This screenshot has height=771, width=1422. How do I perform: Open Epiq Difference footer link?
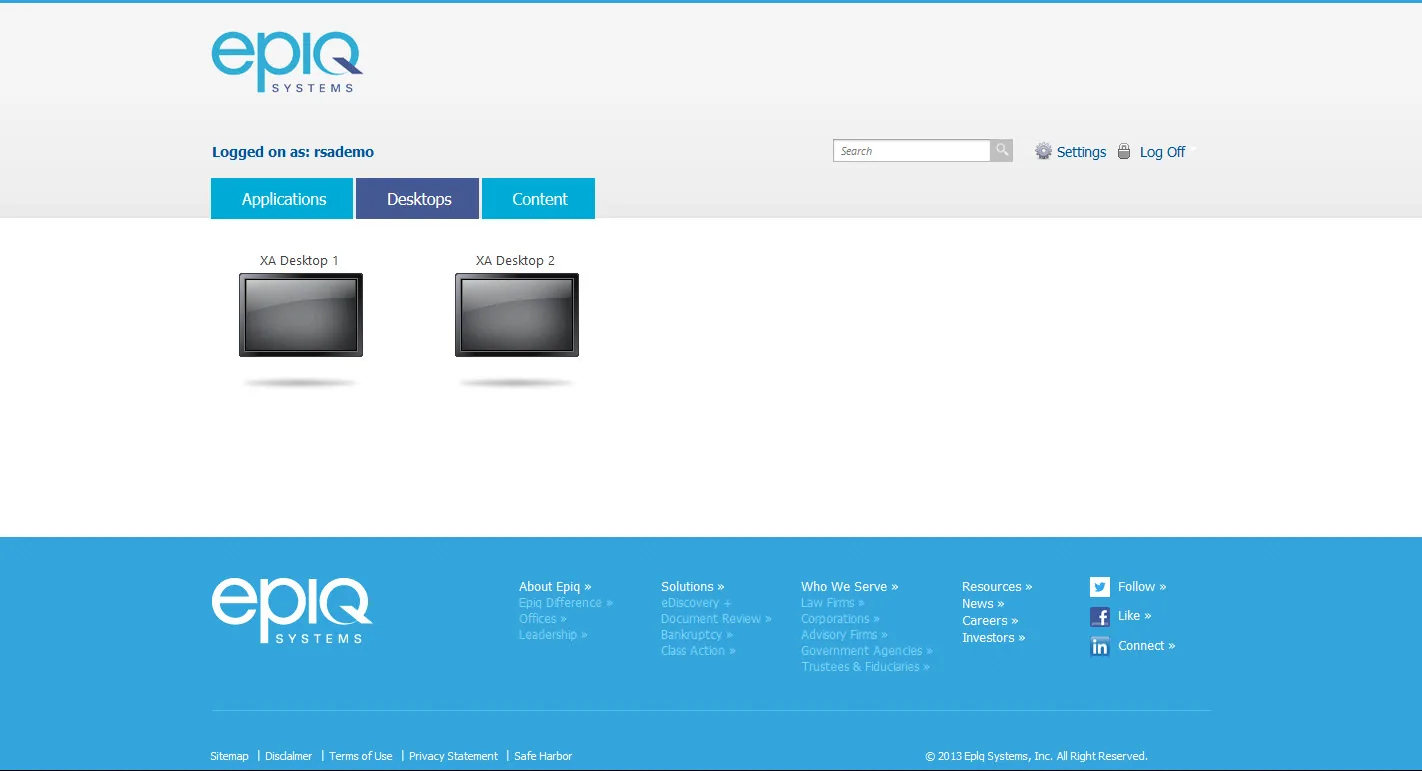click(565, 603)
